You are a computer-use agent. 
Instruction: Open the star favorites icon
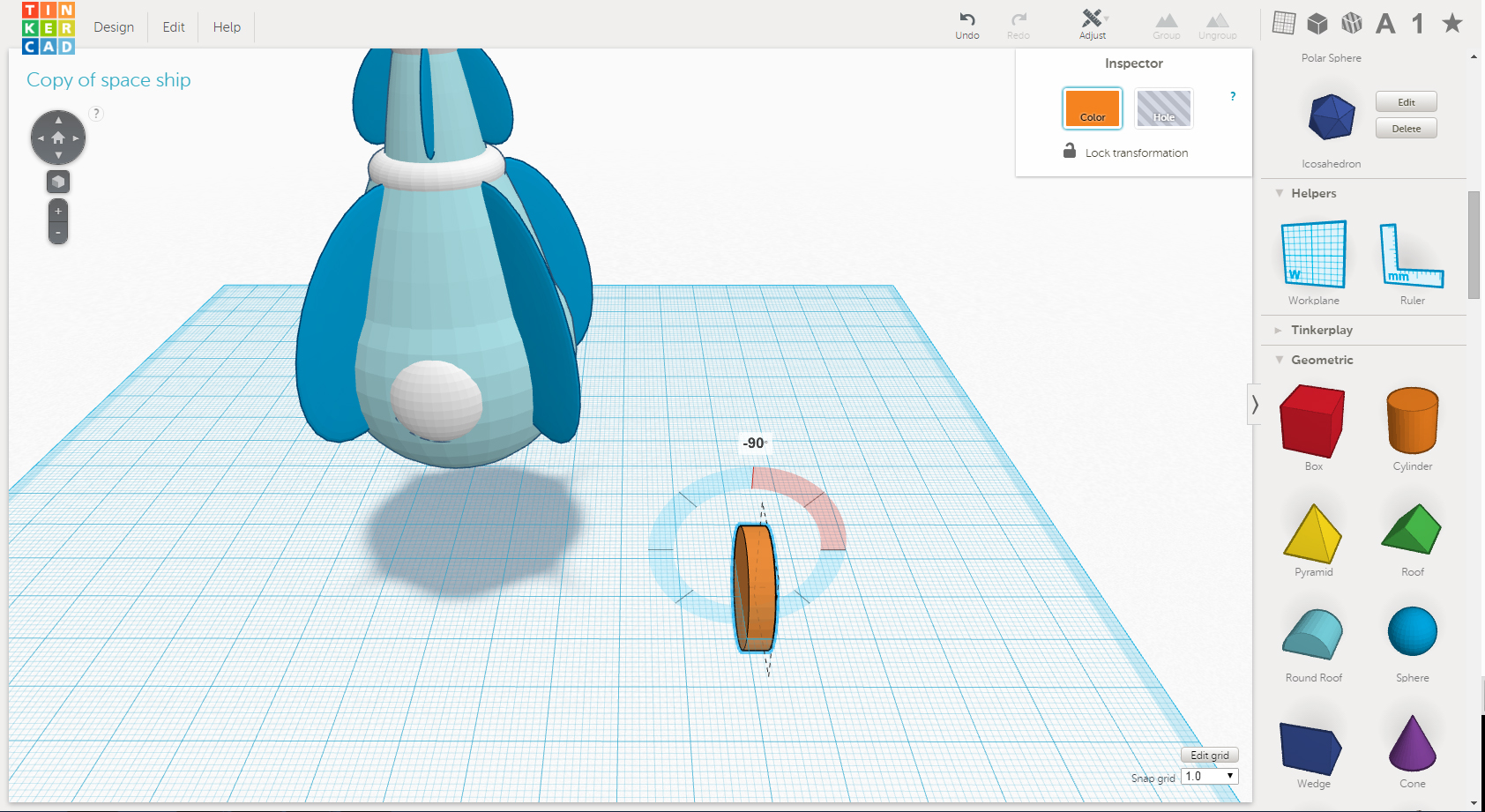pyautogui.click(x=1452, y=23)
